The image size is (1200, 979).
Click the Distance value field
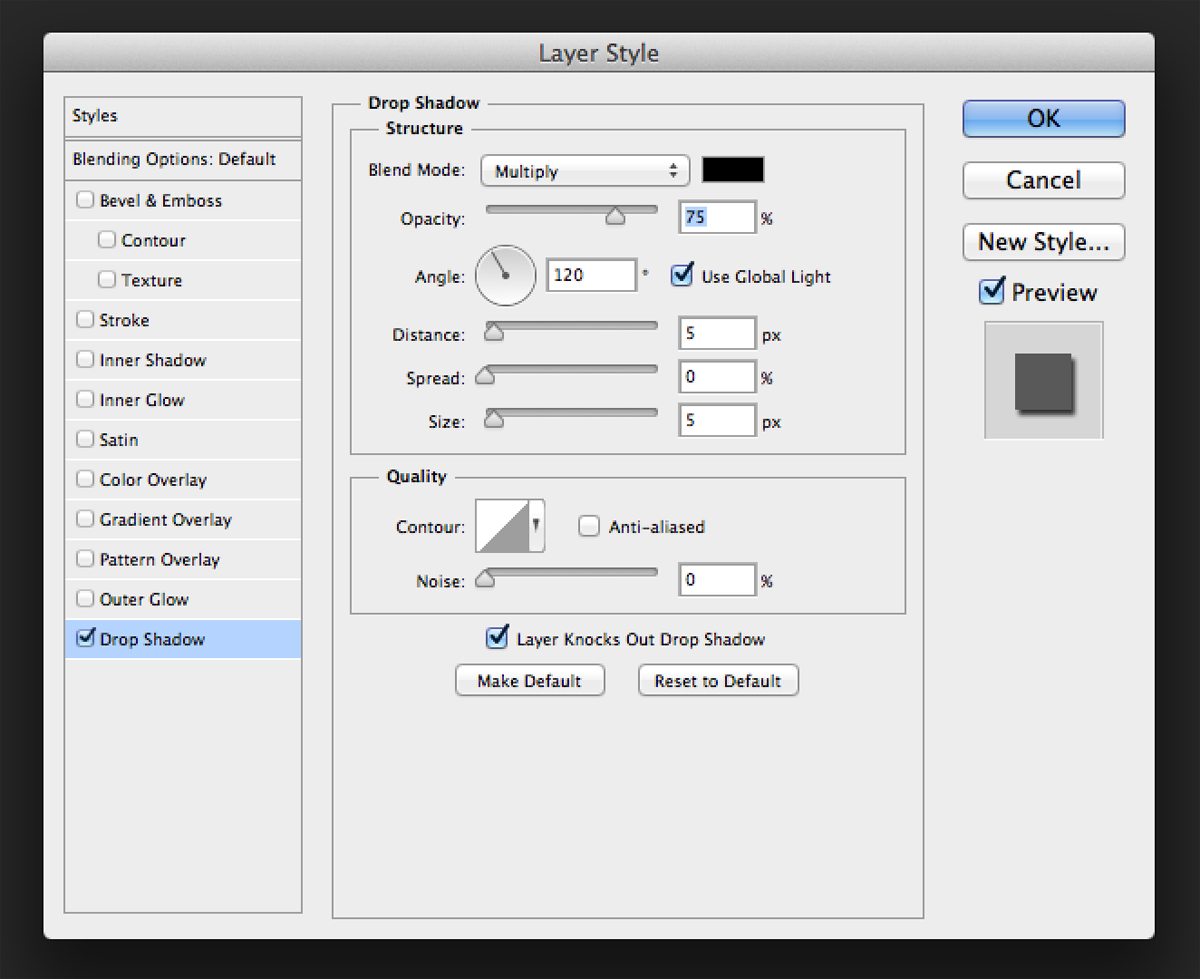click(x=717, y=334)
